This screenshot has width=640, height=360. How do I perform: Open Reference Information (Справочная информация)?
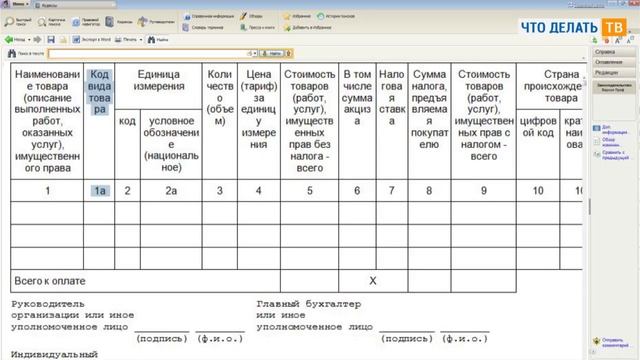[209, 16]
